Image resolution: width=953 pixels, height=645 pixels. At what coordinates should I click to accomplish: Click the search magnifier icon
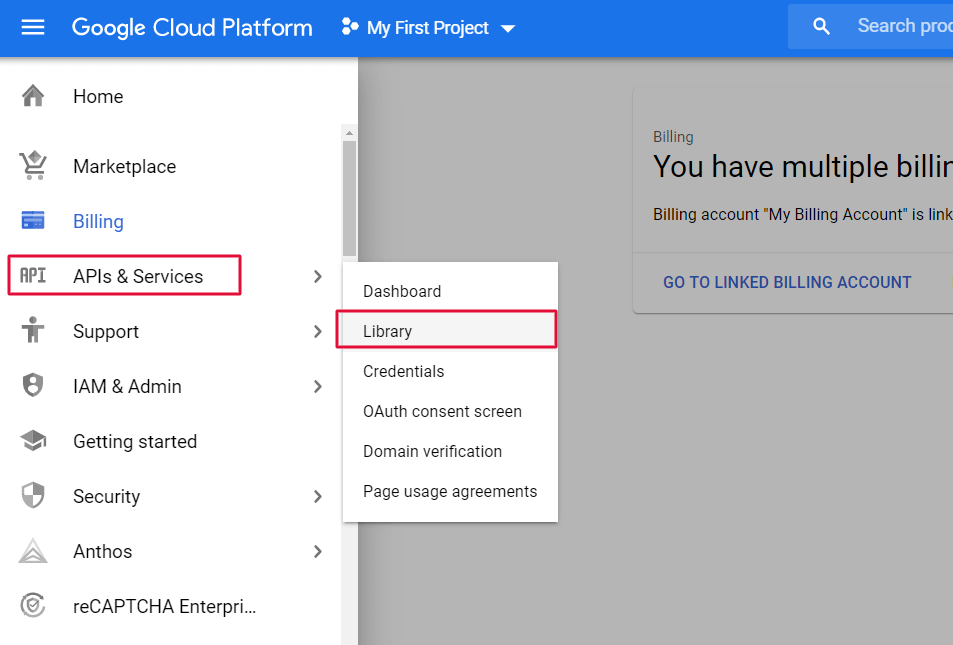coord(821,27)
